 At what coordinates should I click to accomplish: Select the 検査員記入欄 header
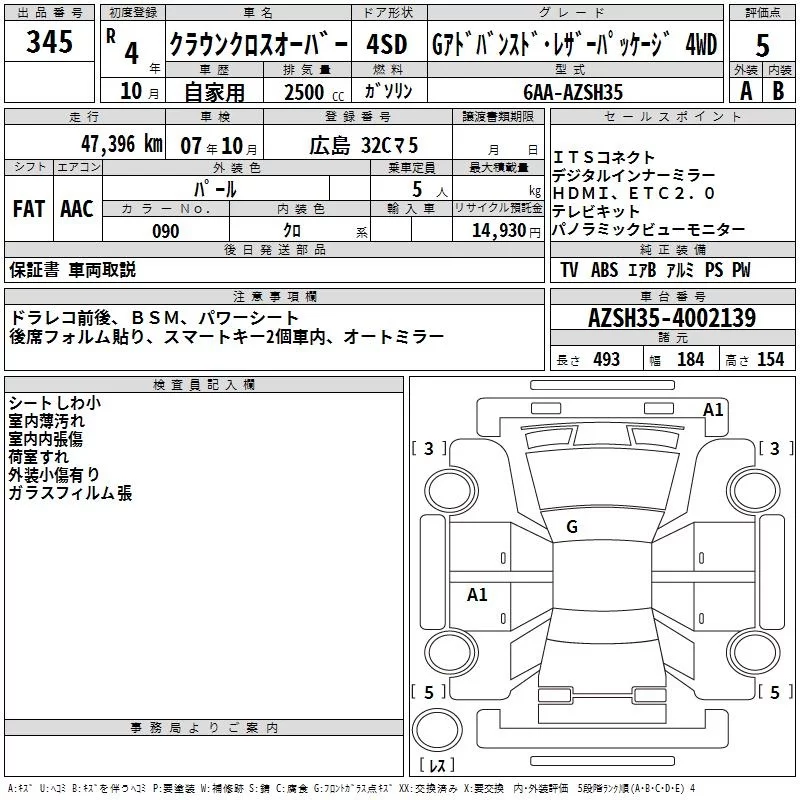204,384
